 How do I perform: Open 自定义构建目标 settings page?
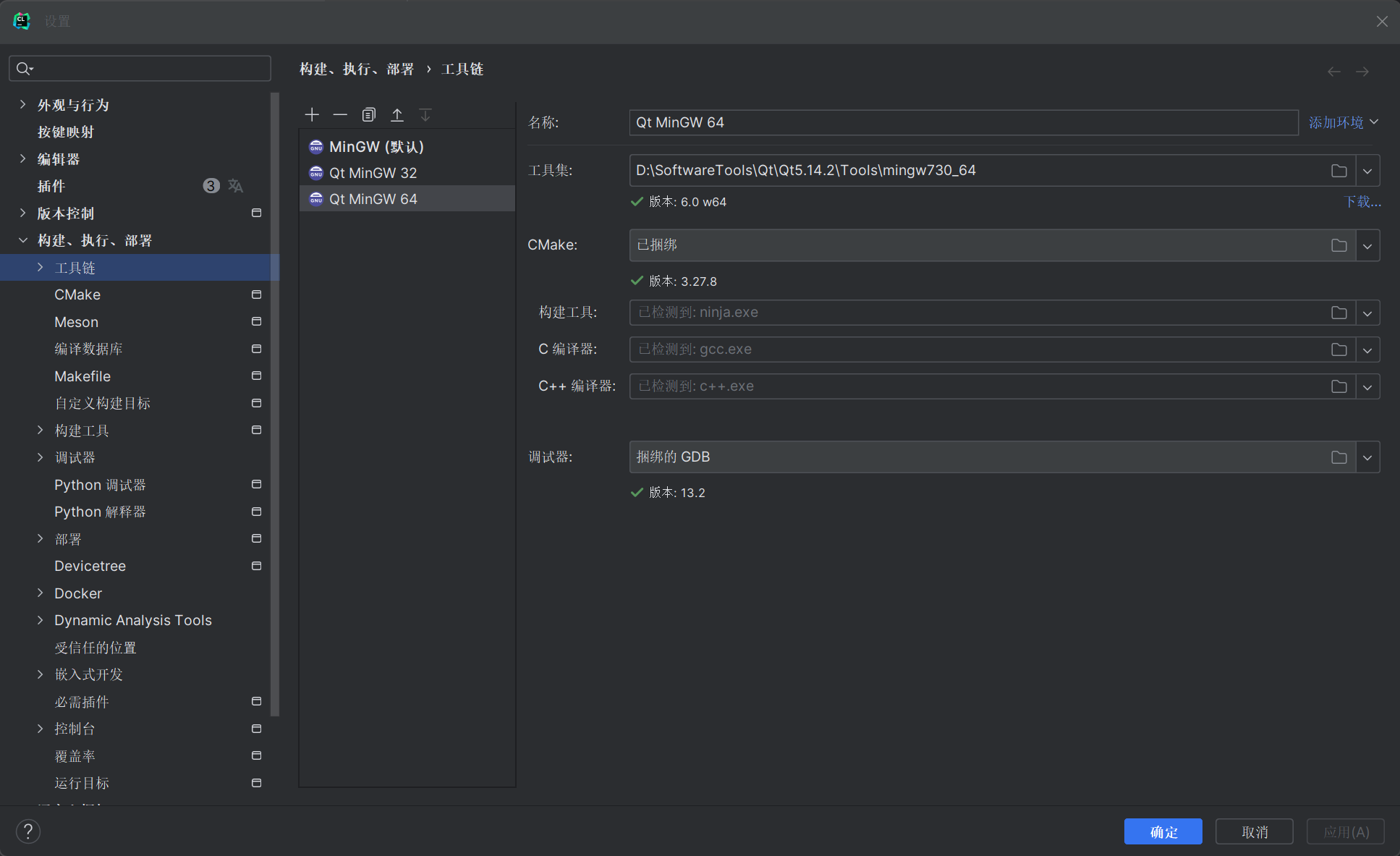[102, 403]
